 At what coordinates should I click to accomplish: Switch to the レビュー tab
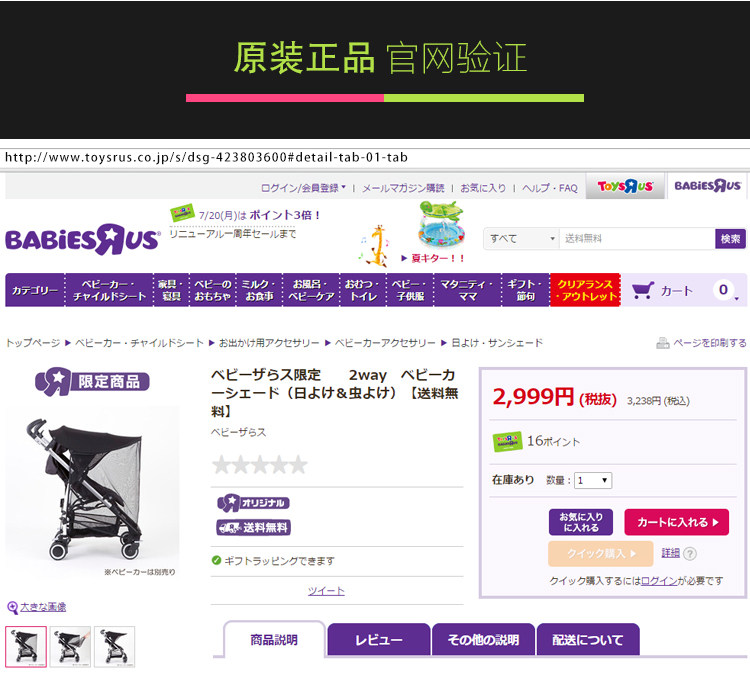point(378,639)
